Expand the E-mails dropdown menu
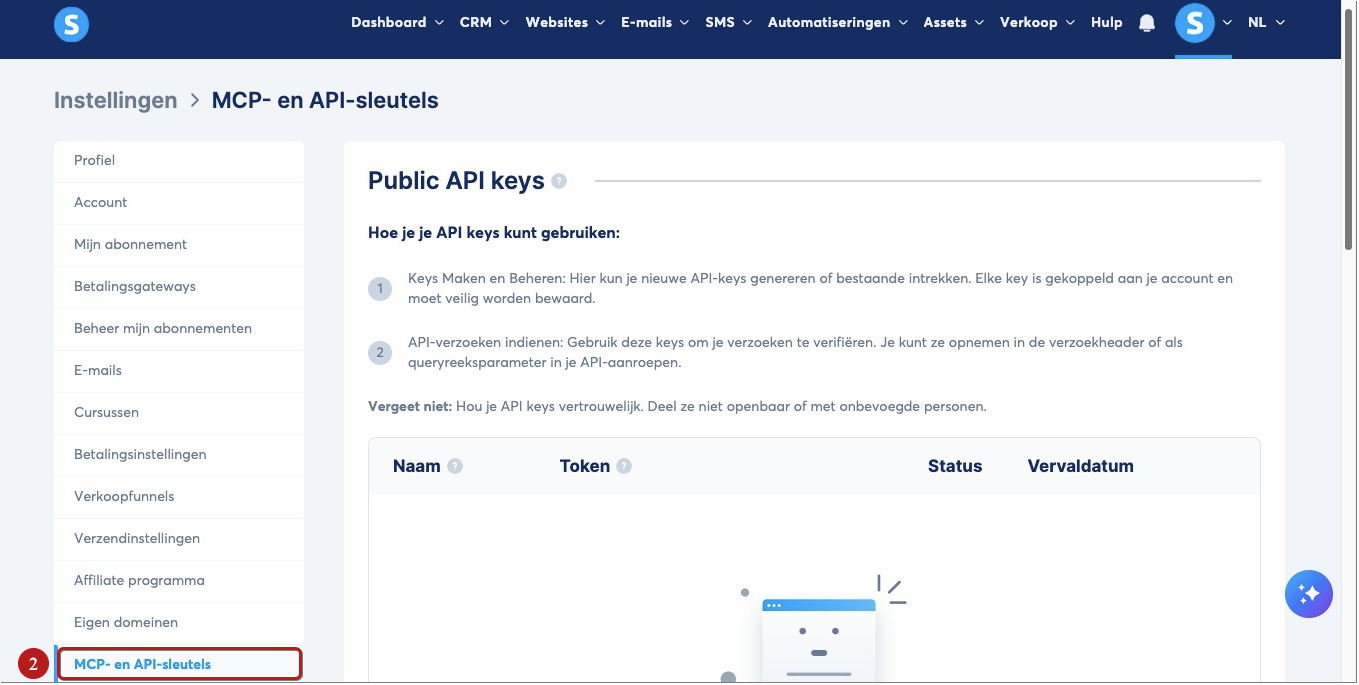 pos(655,22)
